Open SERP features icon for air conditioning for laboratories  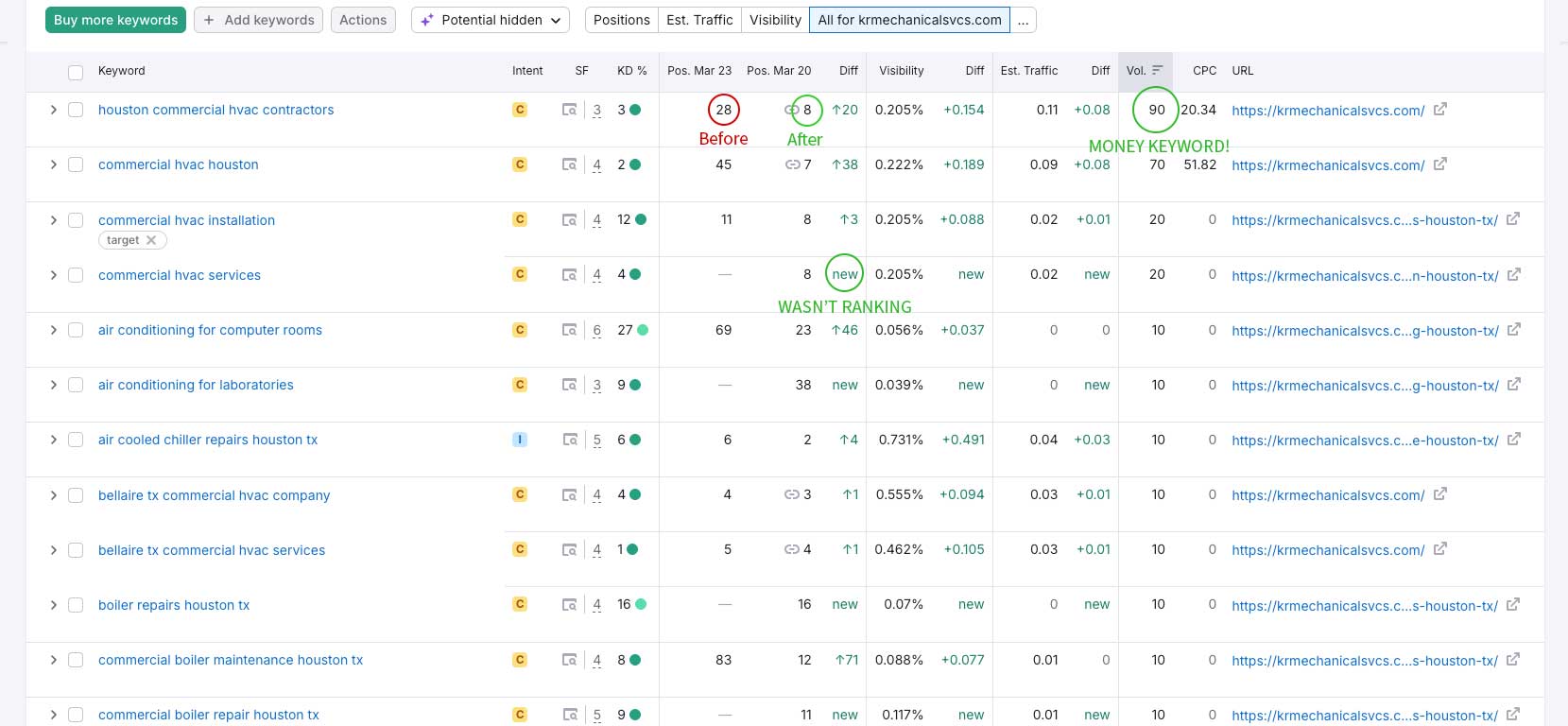tap(569, 385)
